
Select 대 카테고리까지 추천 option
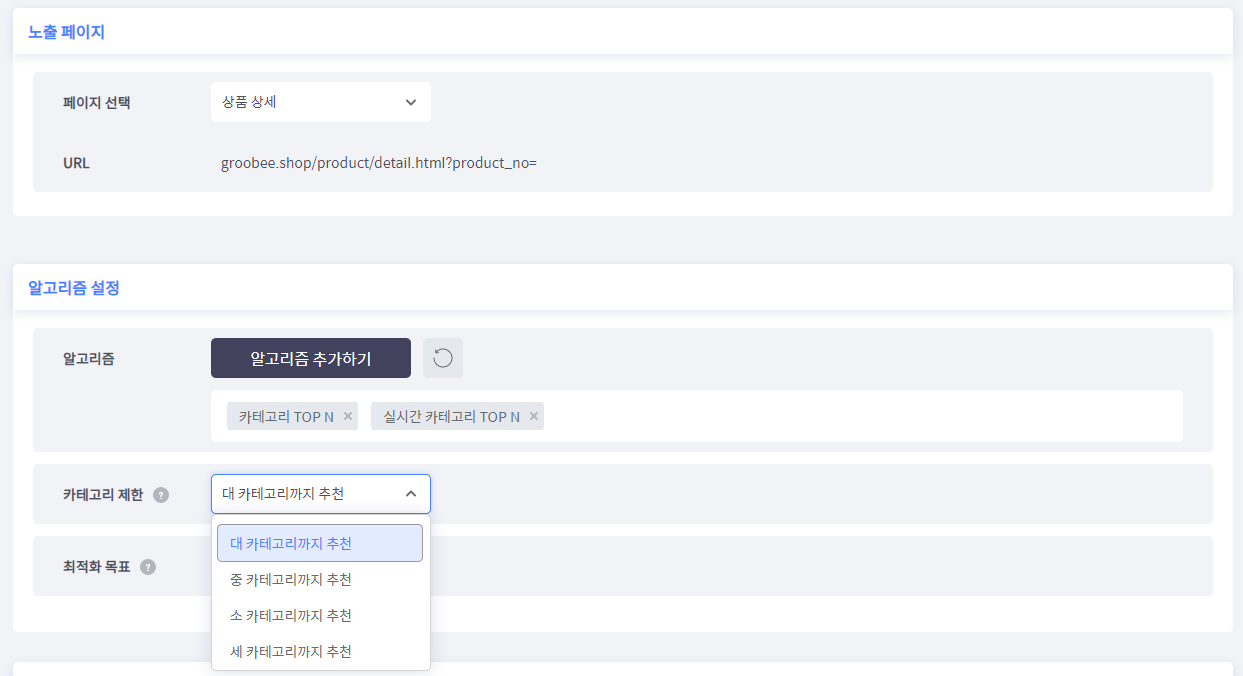pos(320,543)
